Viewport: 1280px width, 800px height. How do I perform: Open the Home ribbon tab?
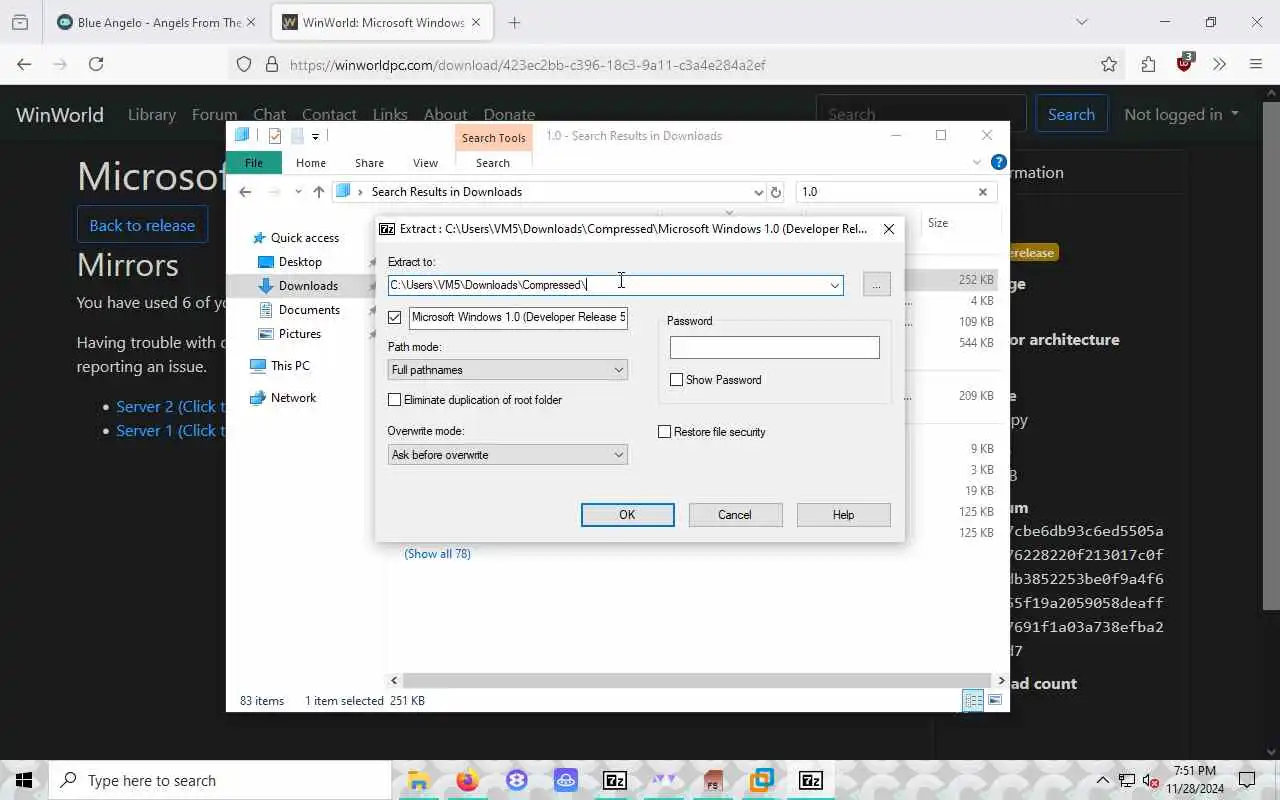[310, 163]
